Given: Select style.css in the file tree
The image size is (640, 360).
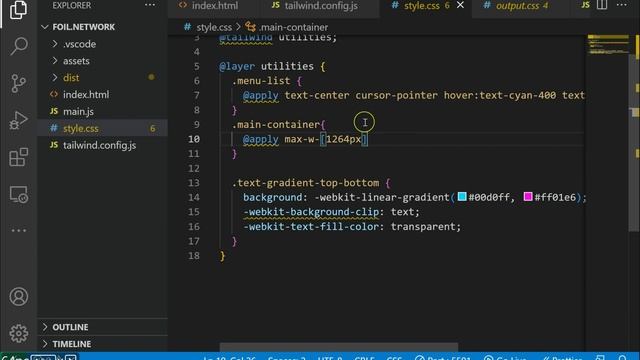Looking at the screenshot, I should point(80,129).
